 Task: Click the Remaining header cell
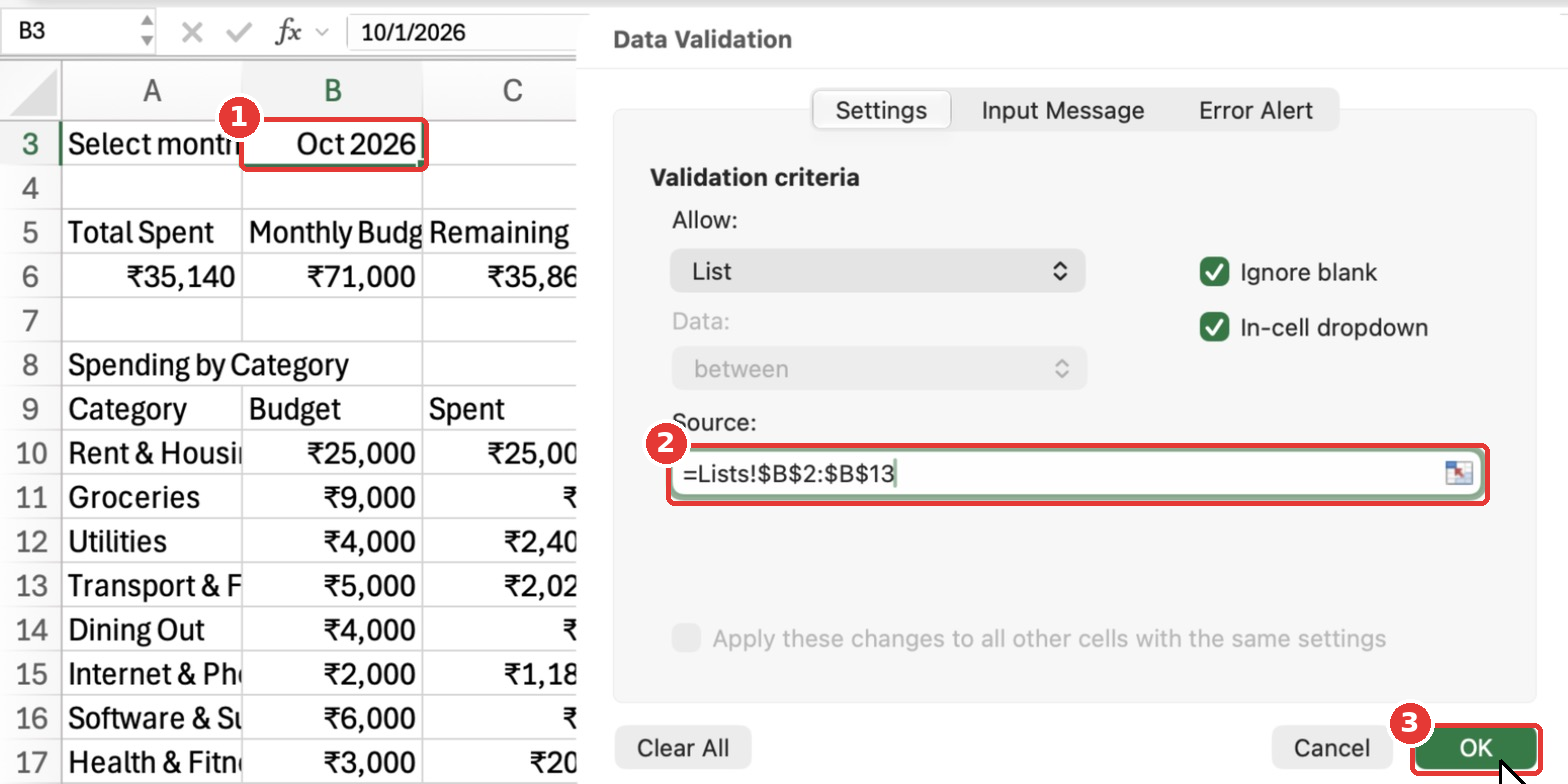(501, 232)
